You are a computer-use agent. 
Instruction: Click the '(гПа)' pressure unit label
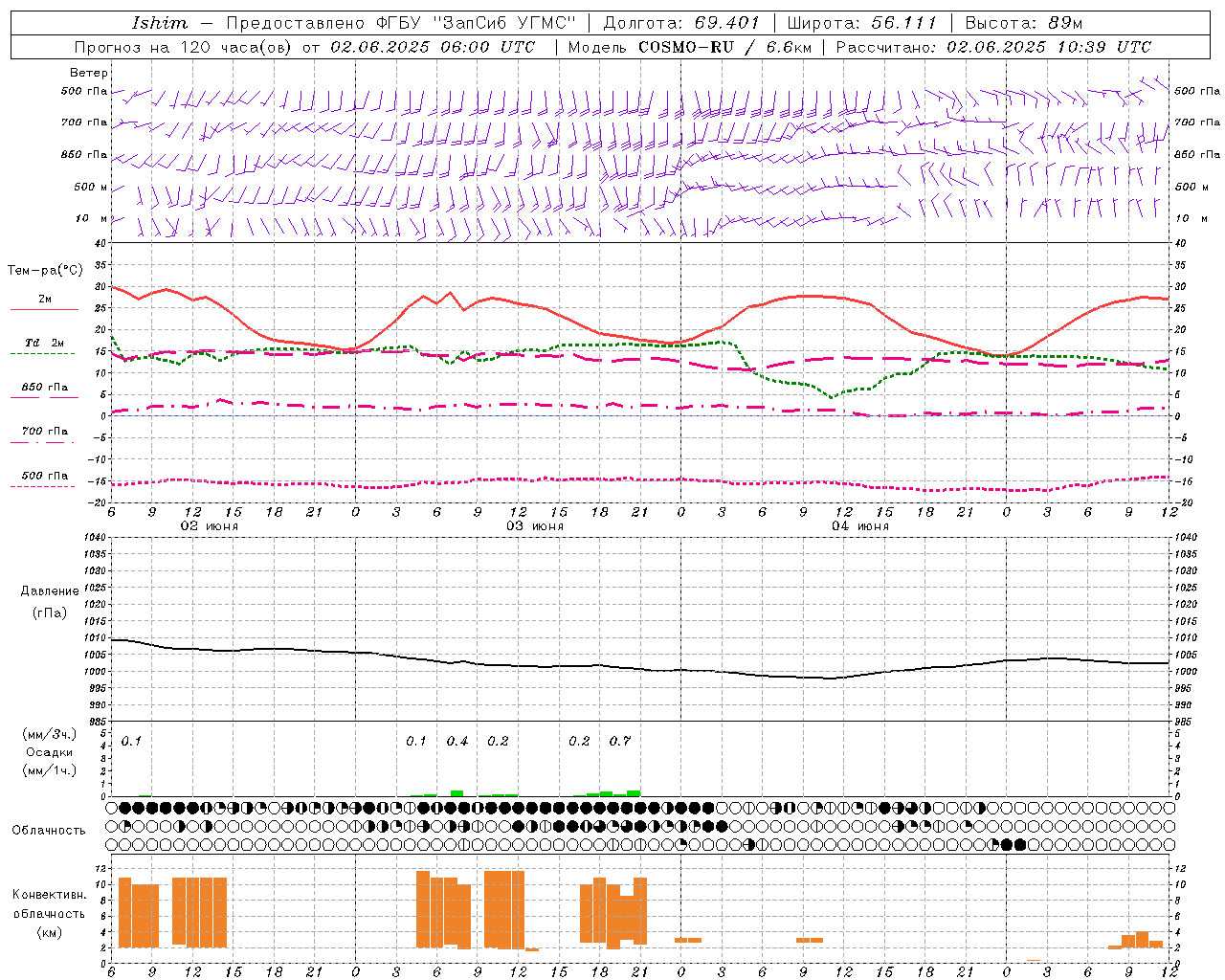coord(50,613)
